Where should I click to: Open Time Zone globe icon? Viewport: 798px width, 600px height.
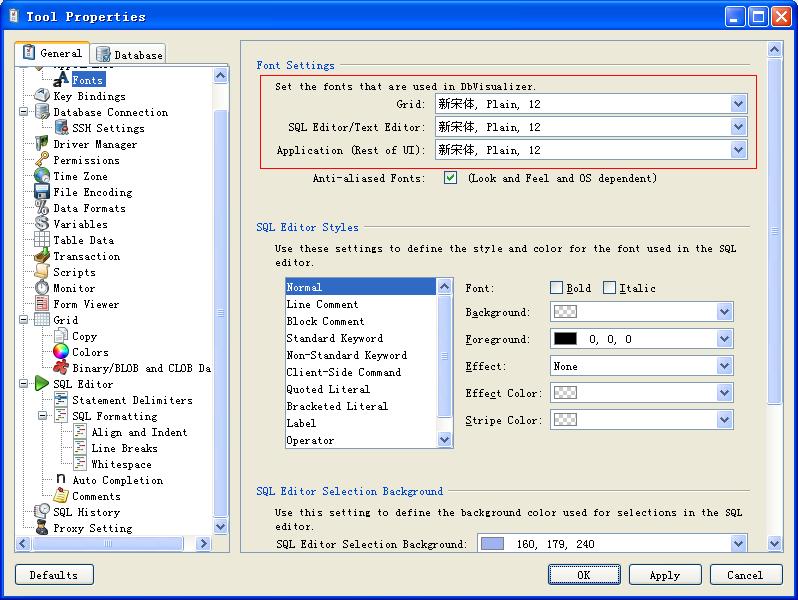[x=42, y=176]
